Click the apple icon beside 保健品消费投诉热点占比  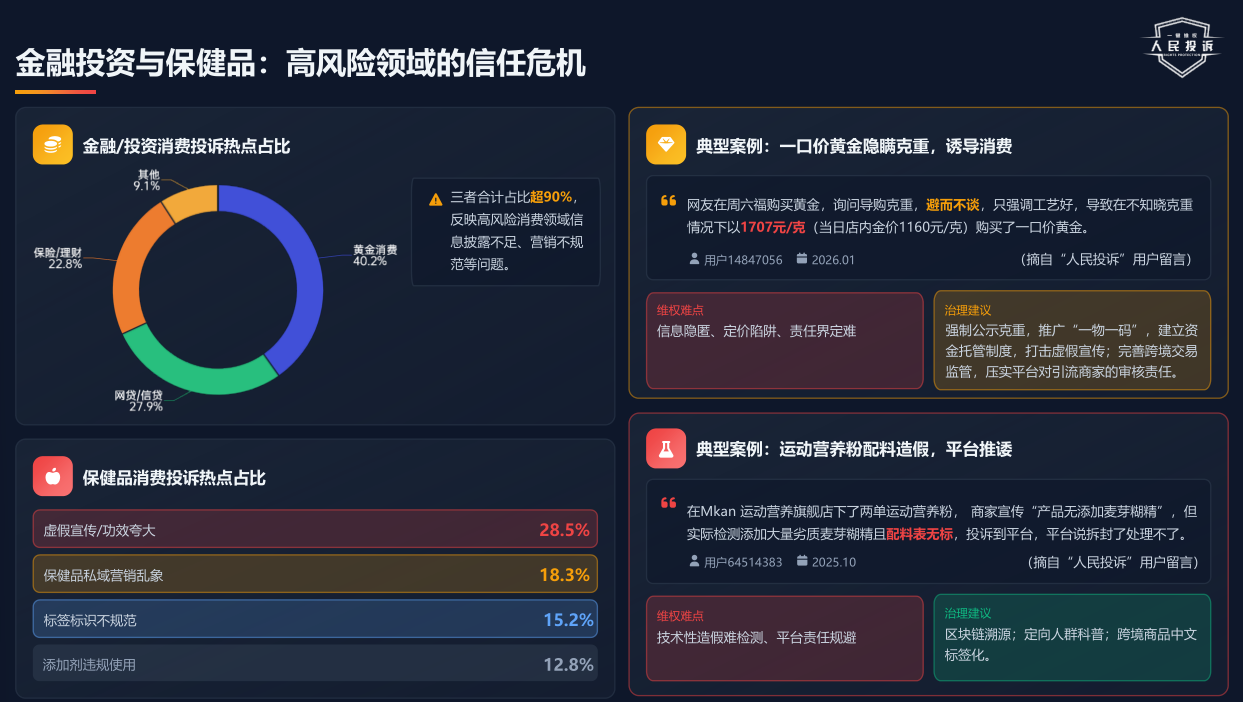click(53, 476)
